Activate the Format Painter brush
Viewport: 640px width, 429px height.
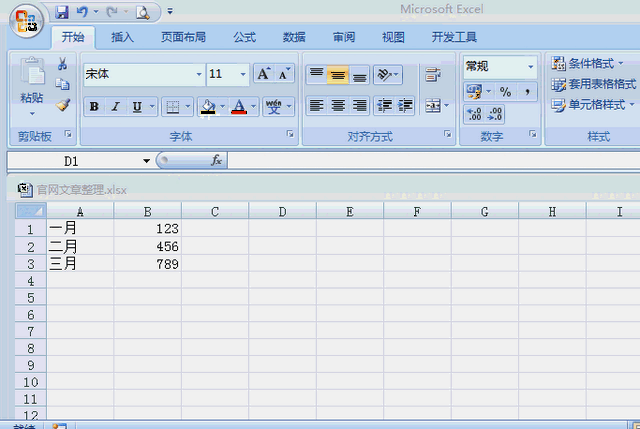point(62,105)
